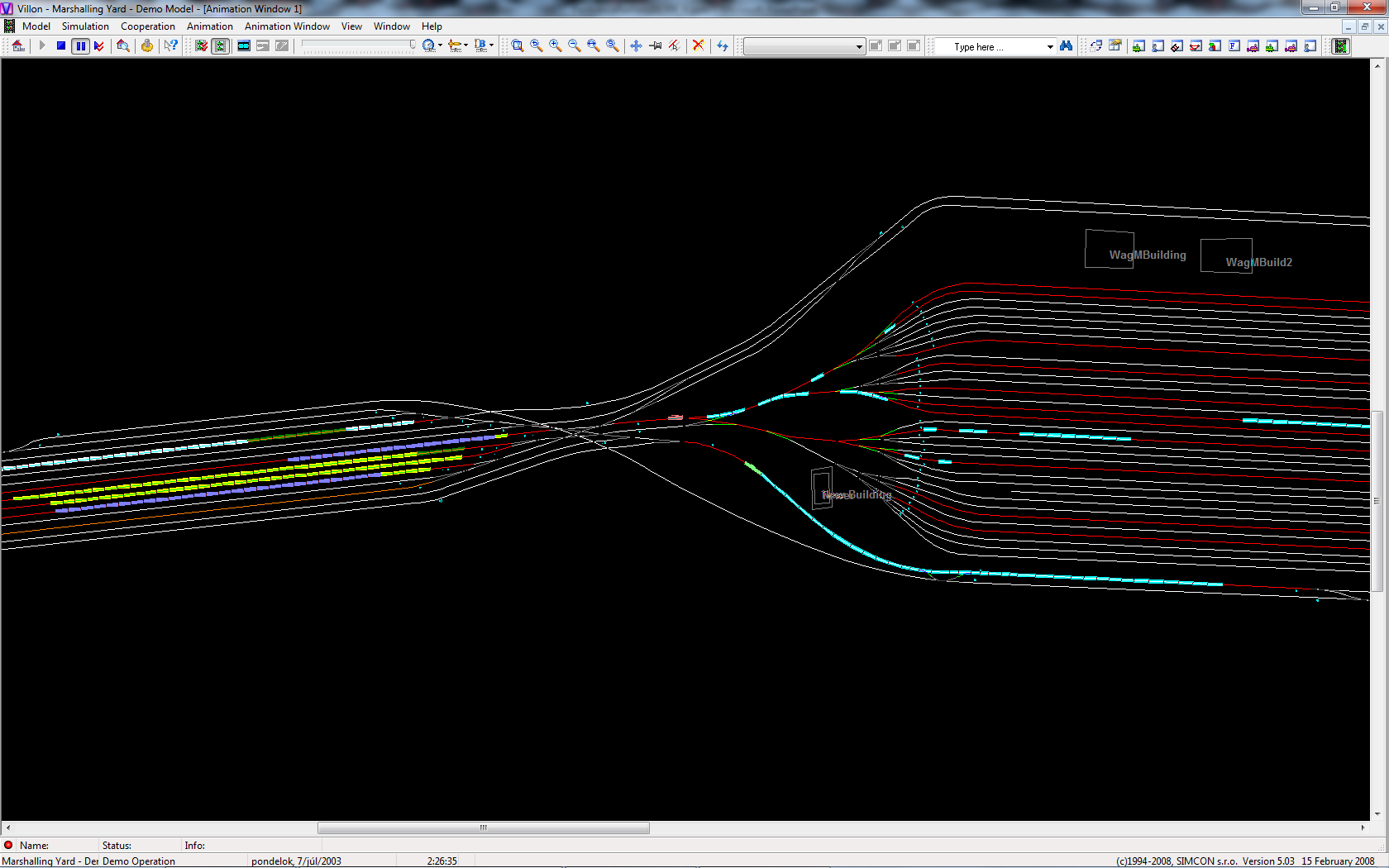The image size is (1389, 868).
Task: Click the blue swap arrows icon
Action: click(x=723, y=46)
